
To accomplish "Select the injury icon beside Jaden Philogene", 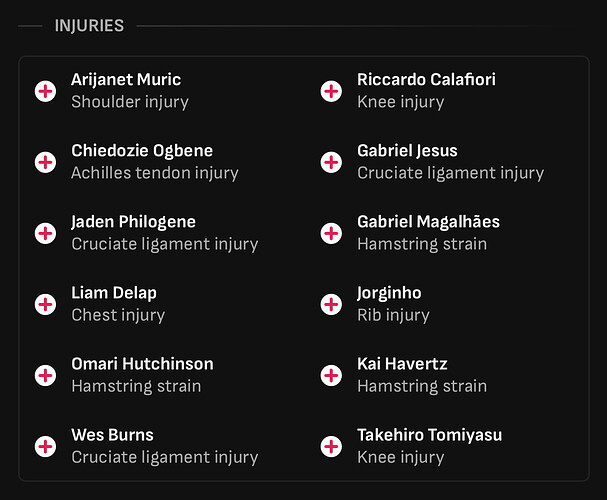I will [x=45, y=233].
